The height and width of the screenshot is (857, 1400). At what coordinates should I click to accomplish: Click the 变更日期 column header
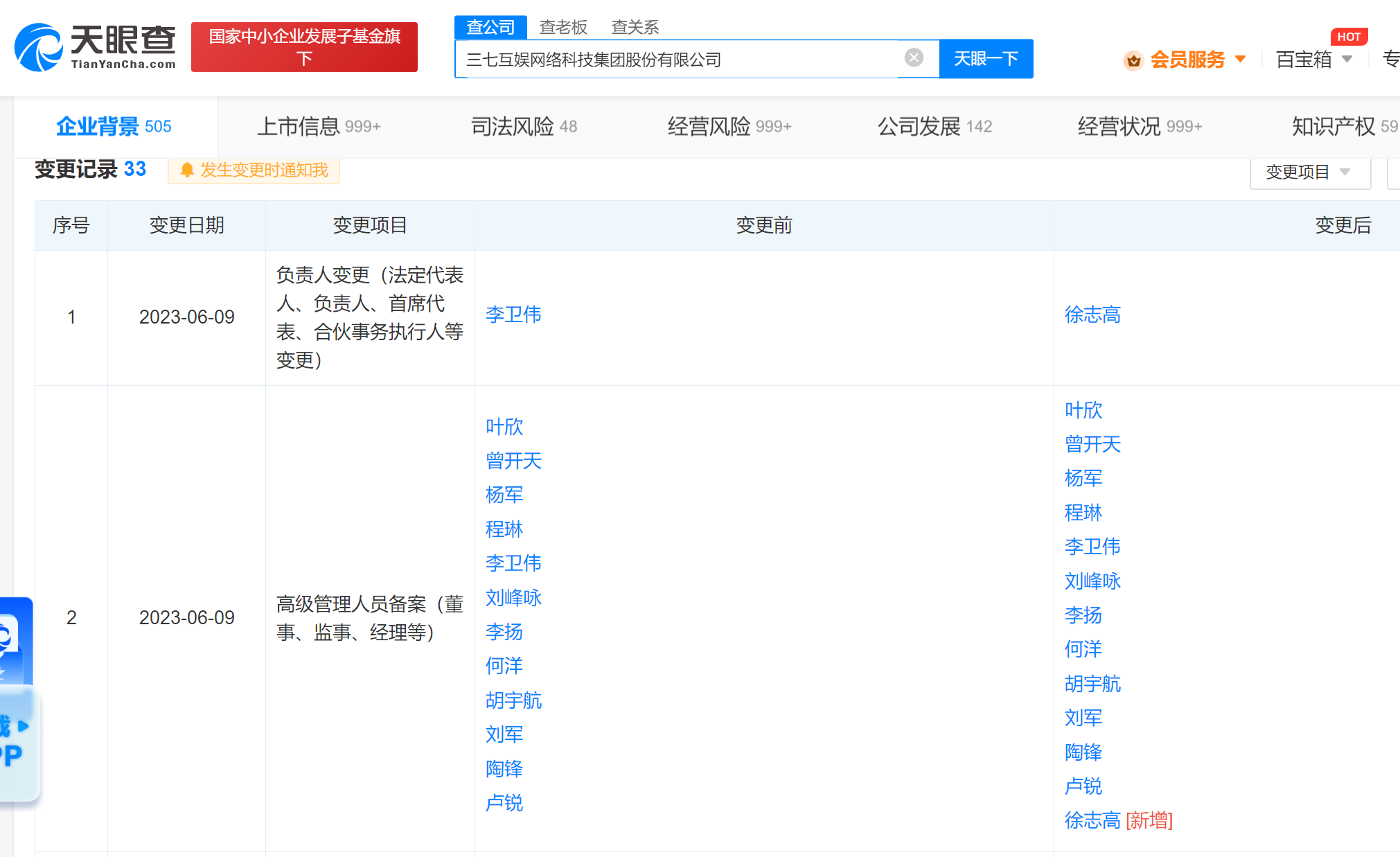point(186,225)
